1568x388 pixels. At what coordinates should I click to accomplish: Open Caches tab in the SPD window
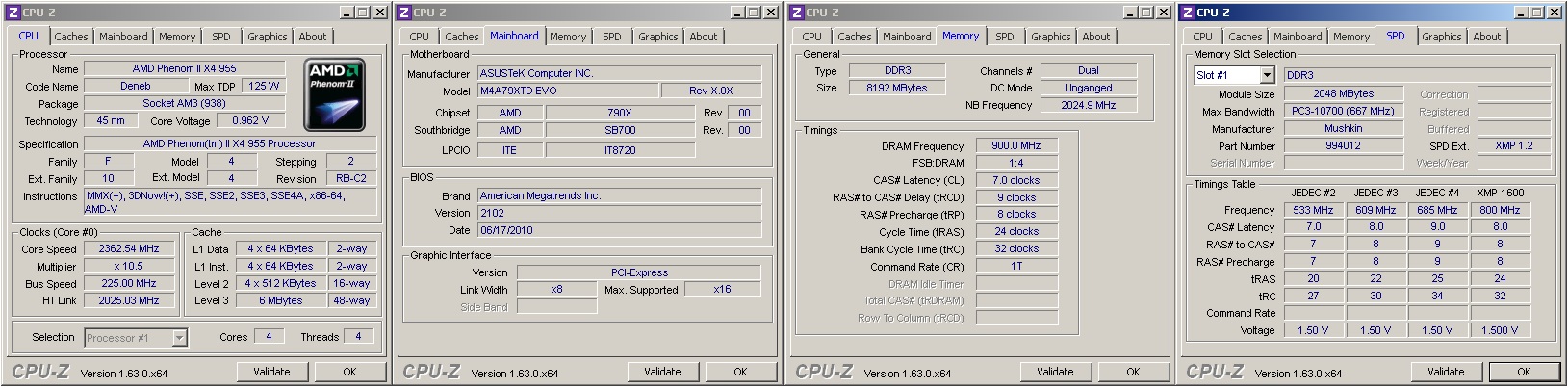(x=1246, y=37)
